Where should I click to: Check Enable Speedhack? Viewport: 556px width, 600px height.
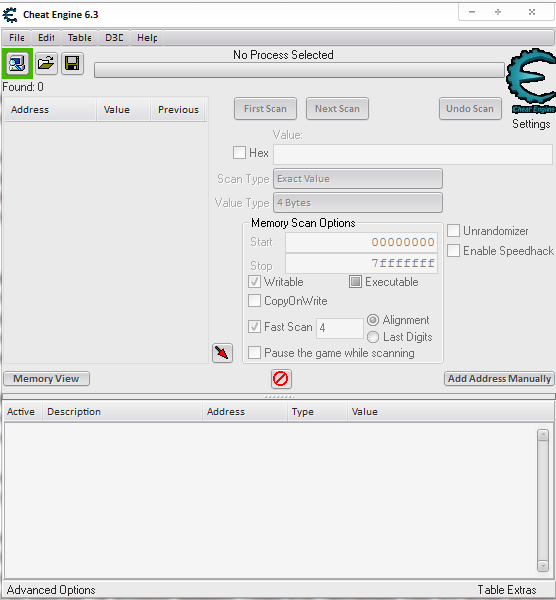(x=453, y=251)
